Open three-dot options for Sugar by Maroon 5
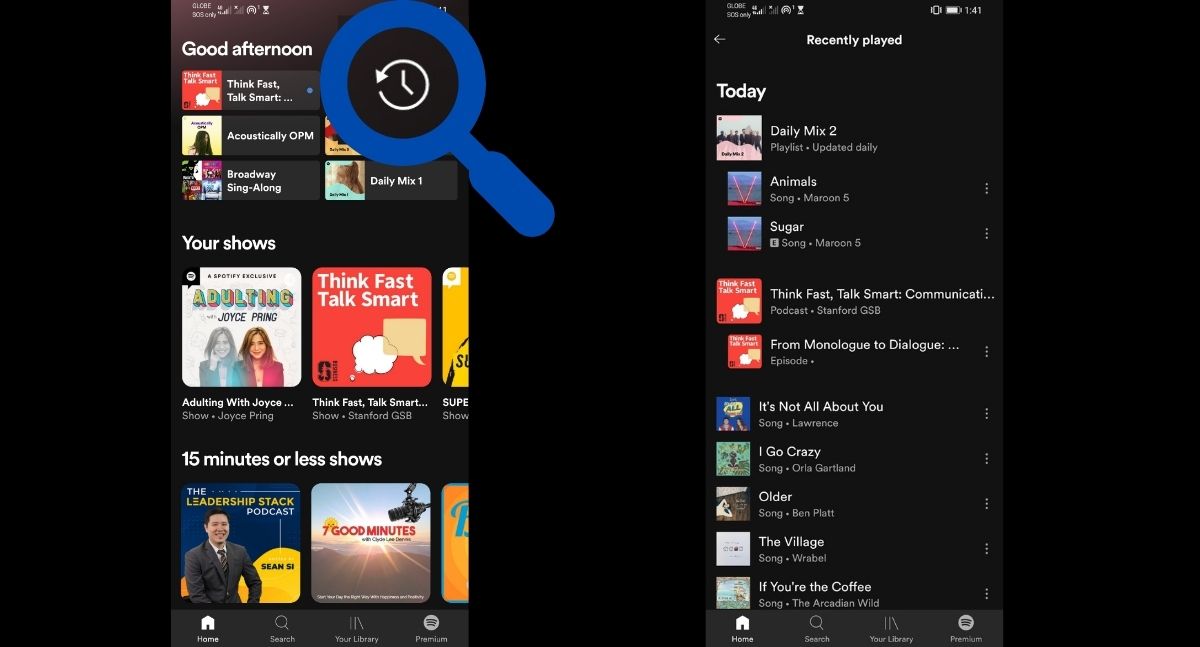 pos(986,234)
